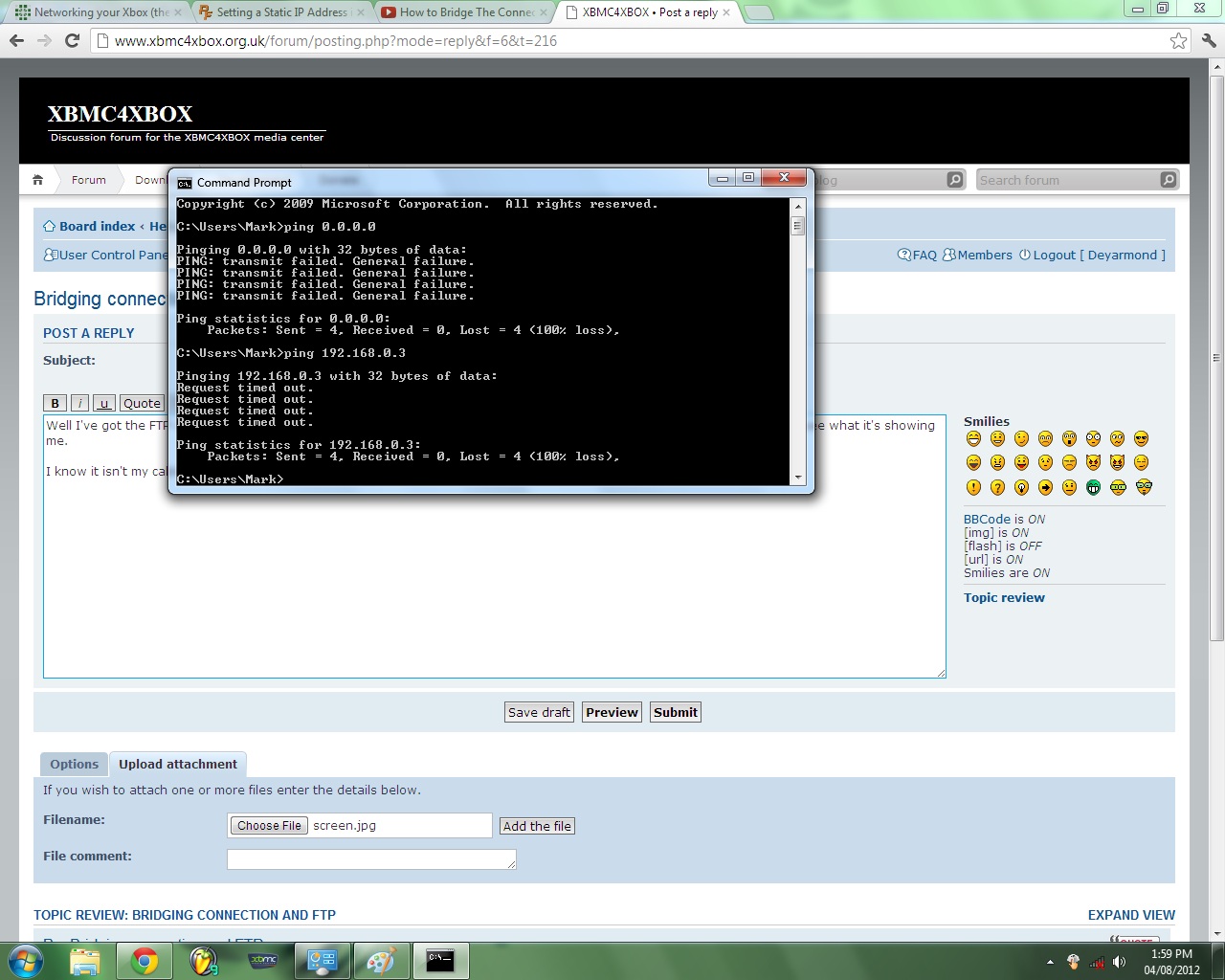Insert the shocked open-mouth smiley

click(1069, 438)
